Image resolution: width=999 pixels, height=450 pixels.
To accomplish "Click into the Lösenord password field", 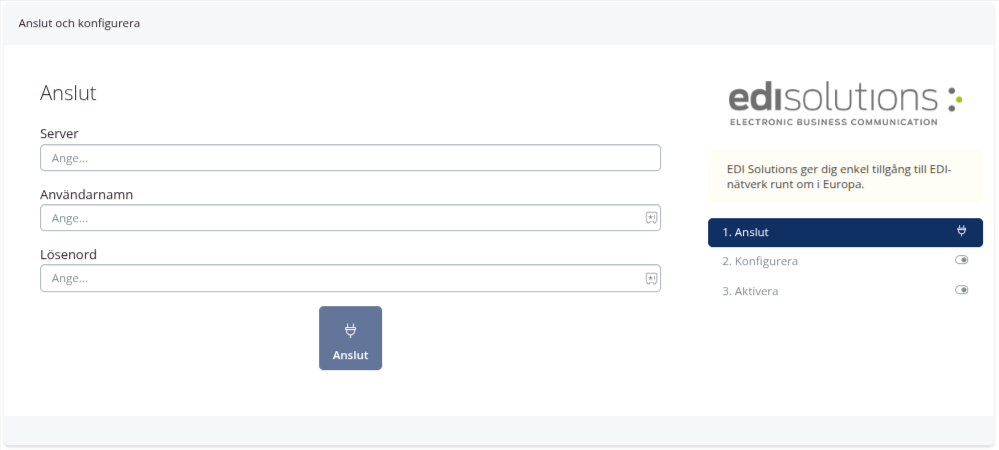I will (340, 278).
